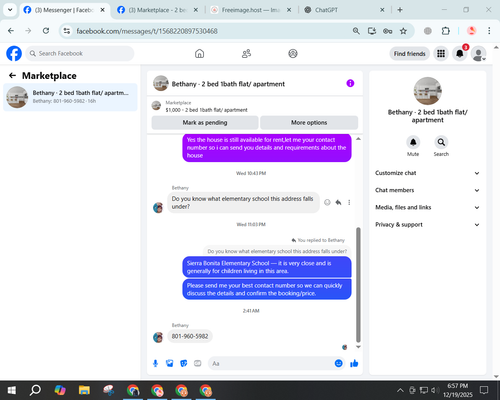Click the search icon in Chrome address bar

pyautogui.click(x=356, y=31)
